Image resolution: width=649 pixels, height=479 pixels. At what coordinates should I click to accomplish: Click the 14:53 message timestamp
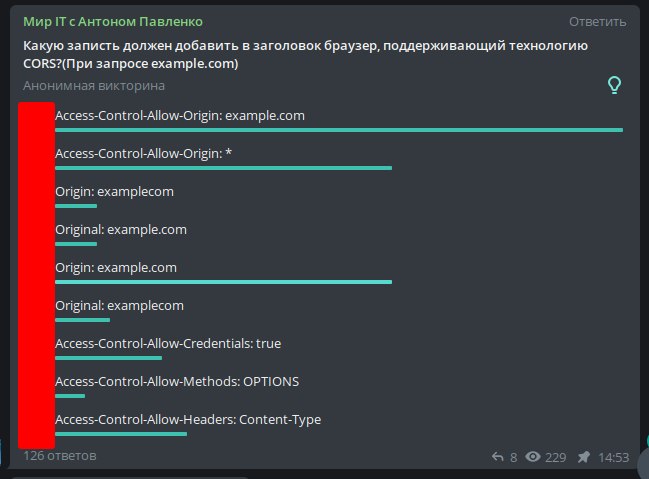click(613, 457)
